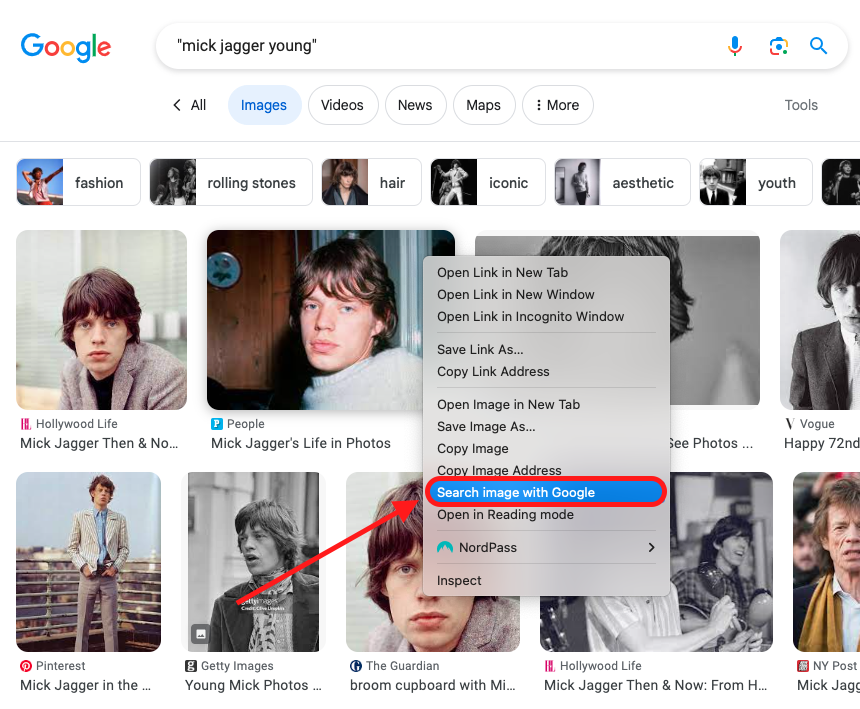Click the search query input field
The width and height of the screenshot is (860, 709).
pos(439,46)
